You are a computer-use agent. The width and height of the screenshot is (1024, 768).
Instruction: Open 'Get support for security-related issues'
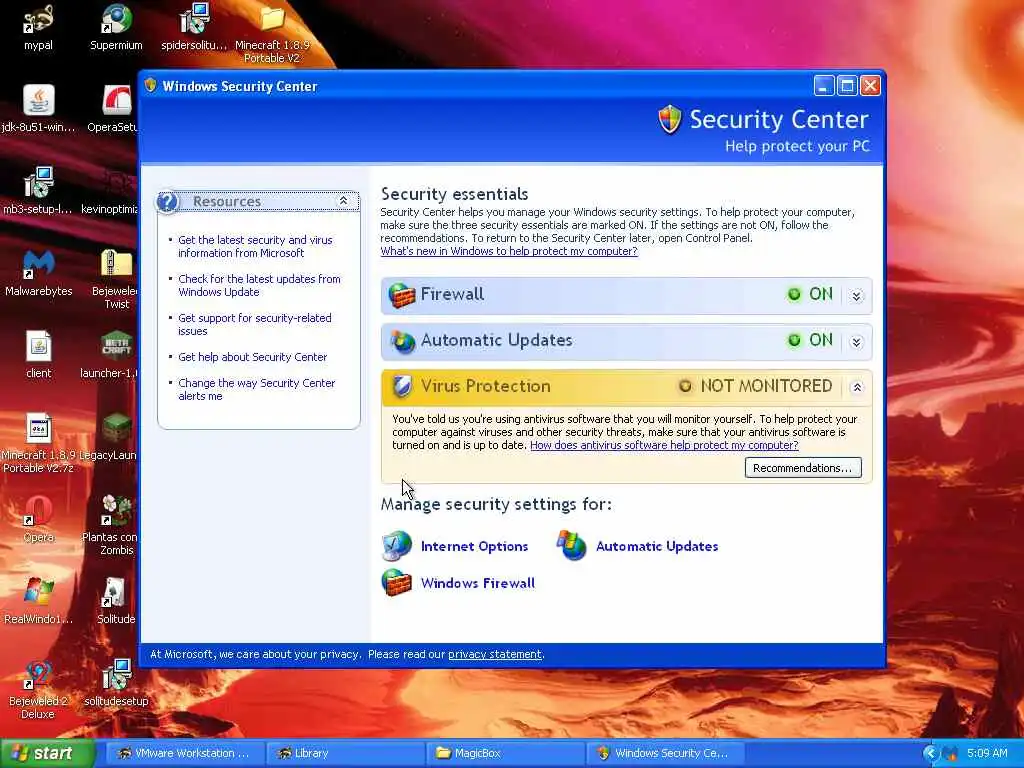point(255,324)
